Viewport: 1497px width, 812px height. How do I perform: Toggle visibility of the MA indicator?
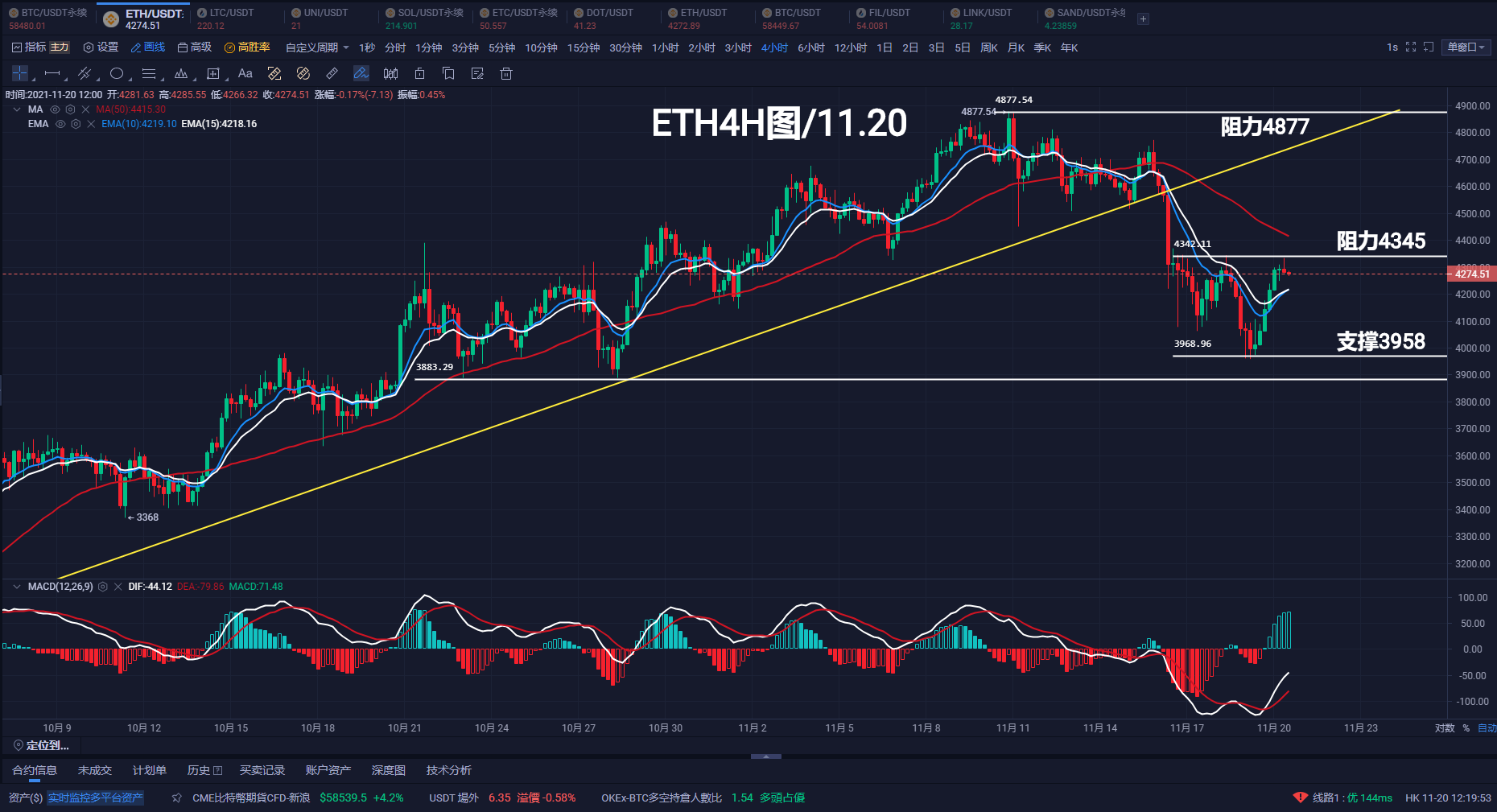pos(56,109)
